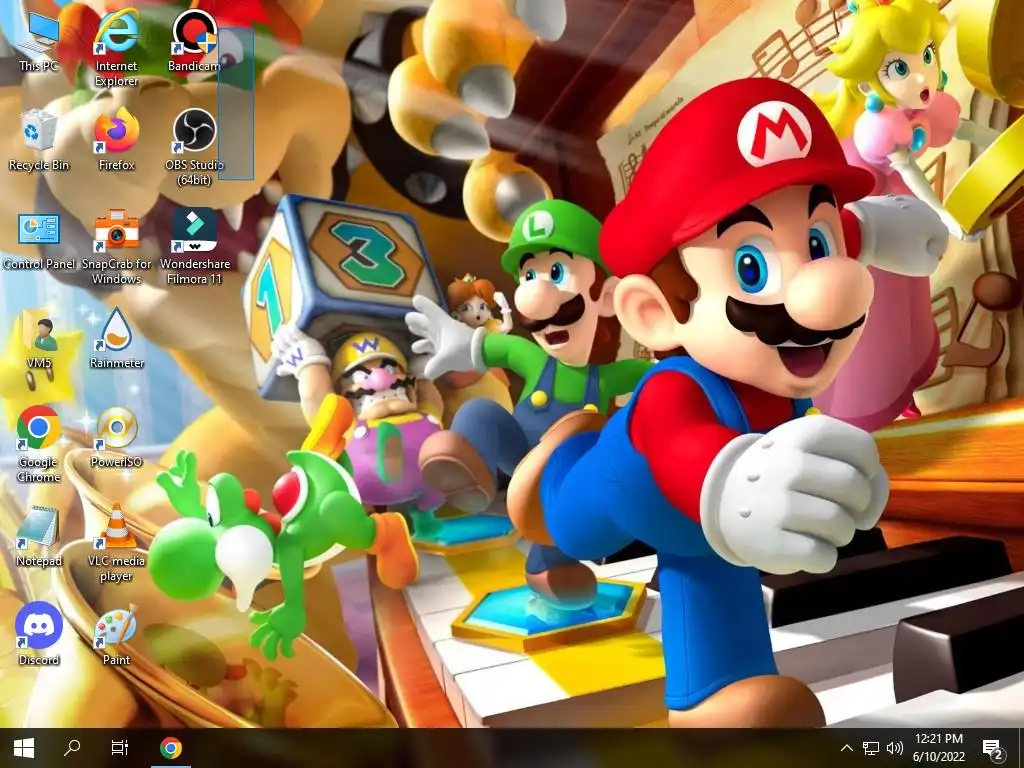Open the Action Center notifications icon
This screenshot has height=768, width=1024.
(x=993, y=748)
